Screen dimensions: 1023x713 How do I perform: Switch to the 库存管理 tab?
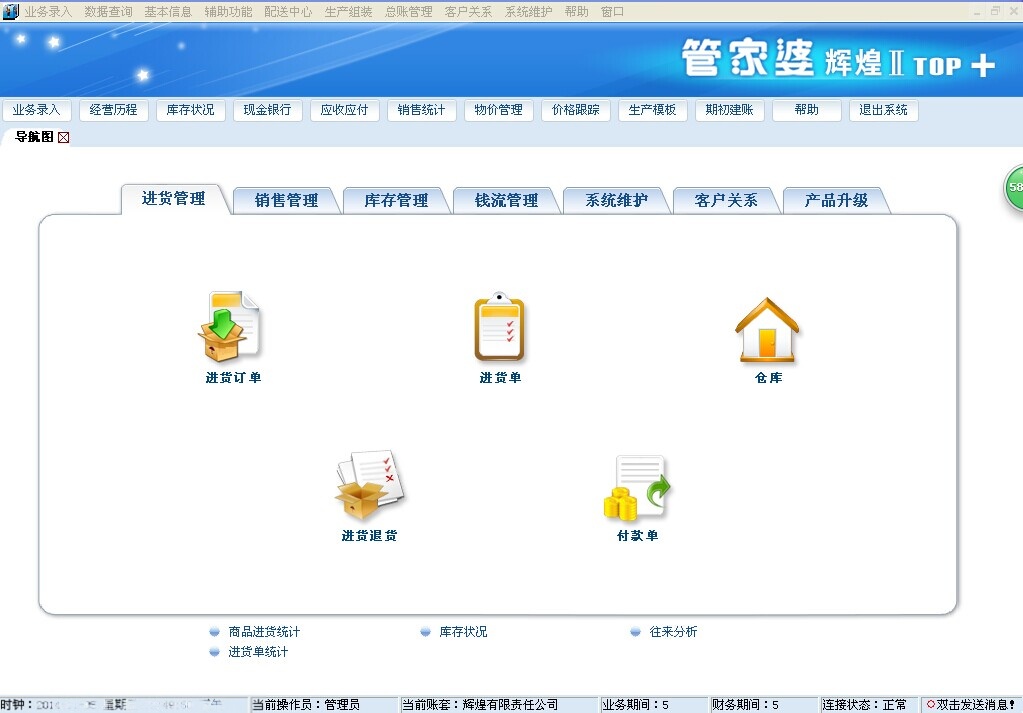pyautogui.click(x=396, y=199)
